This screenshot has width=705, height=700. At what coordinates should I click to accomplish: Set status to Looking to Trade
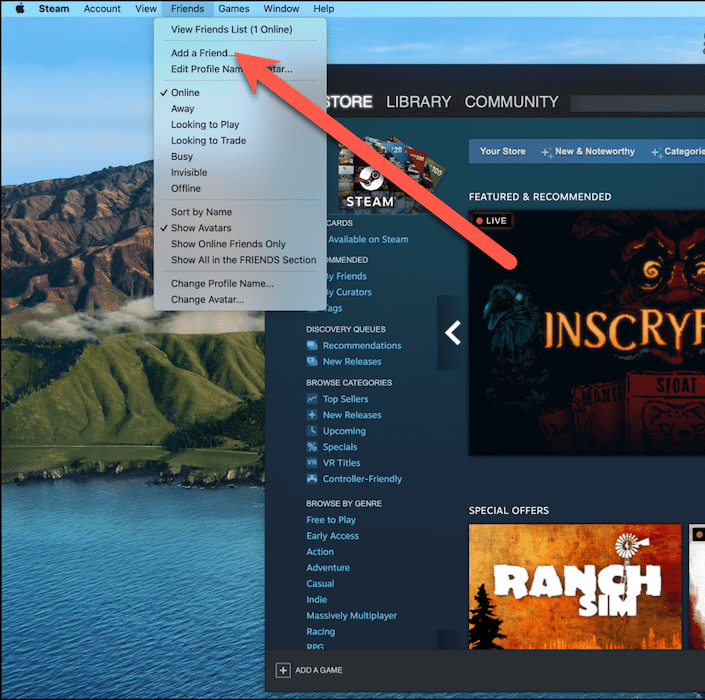pos(208,141)
